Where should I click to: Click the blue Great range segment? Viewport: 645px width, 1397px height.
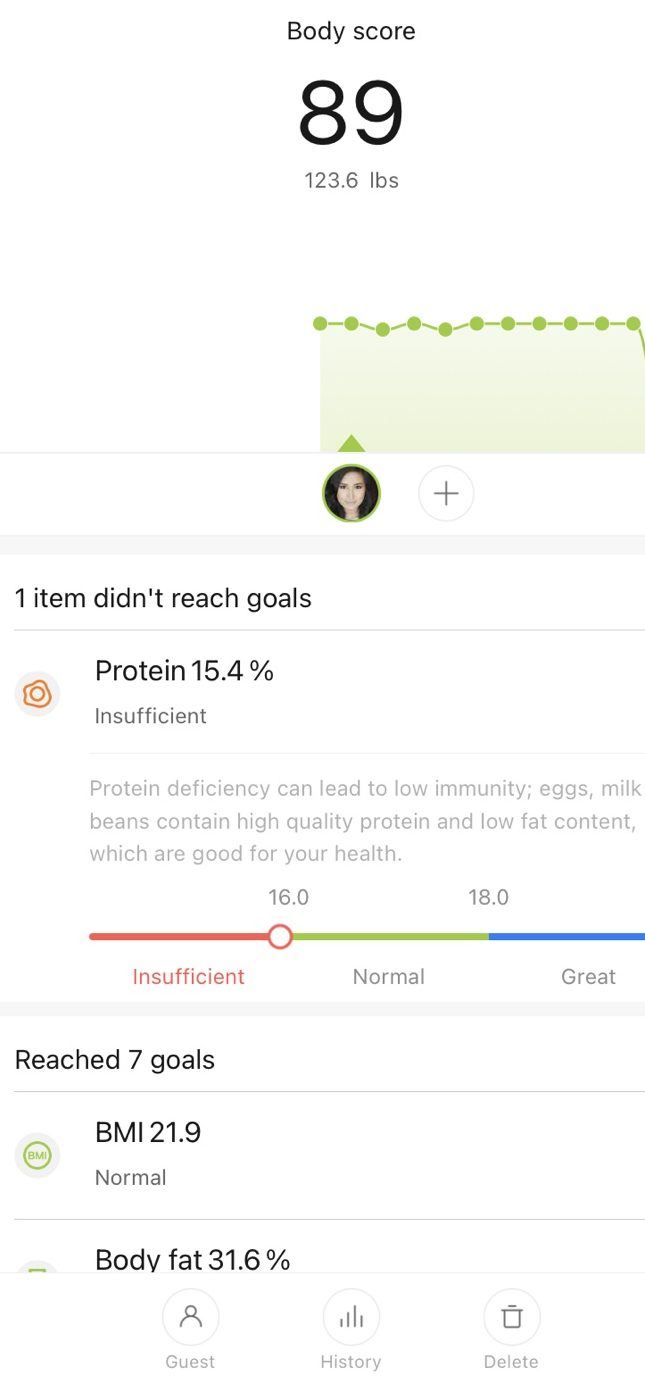click(566, 937)
